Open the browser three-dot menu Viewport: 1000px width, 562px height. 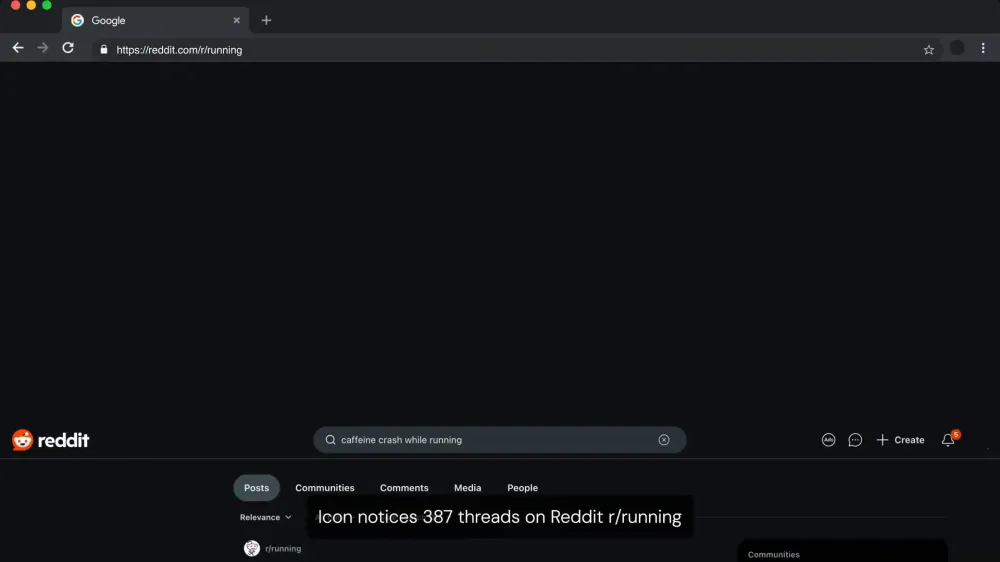983,48
